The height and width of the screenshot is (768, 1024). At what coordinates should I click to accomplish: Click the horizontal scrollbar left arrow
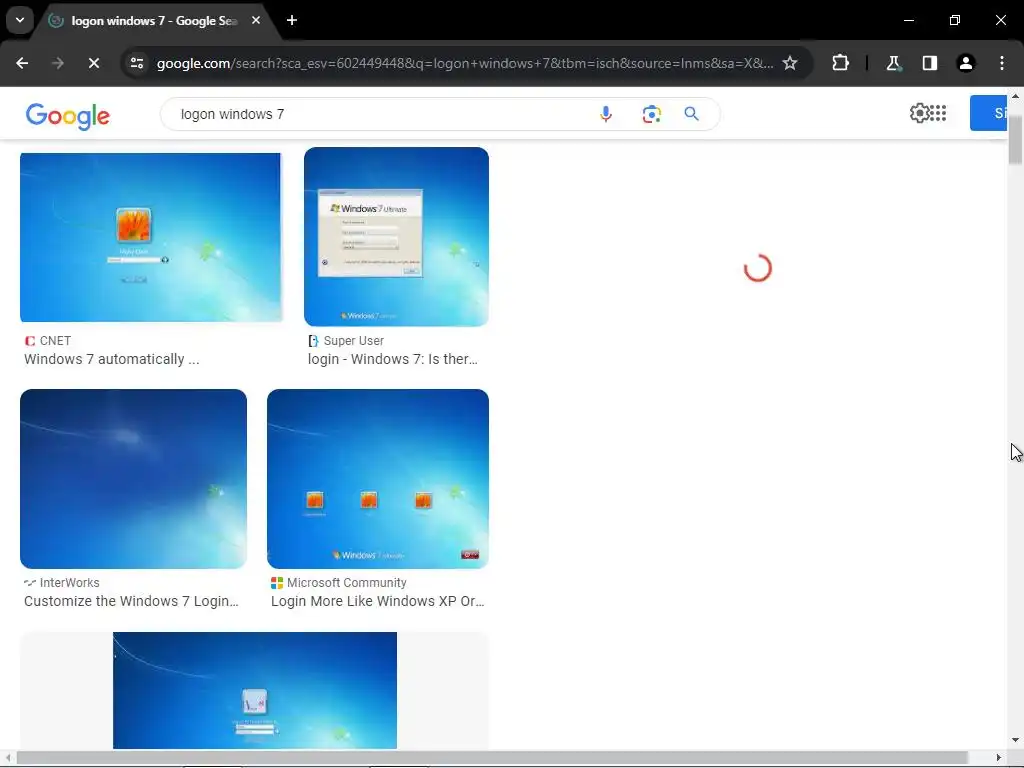[x=7, y=758]
